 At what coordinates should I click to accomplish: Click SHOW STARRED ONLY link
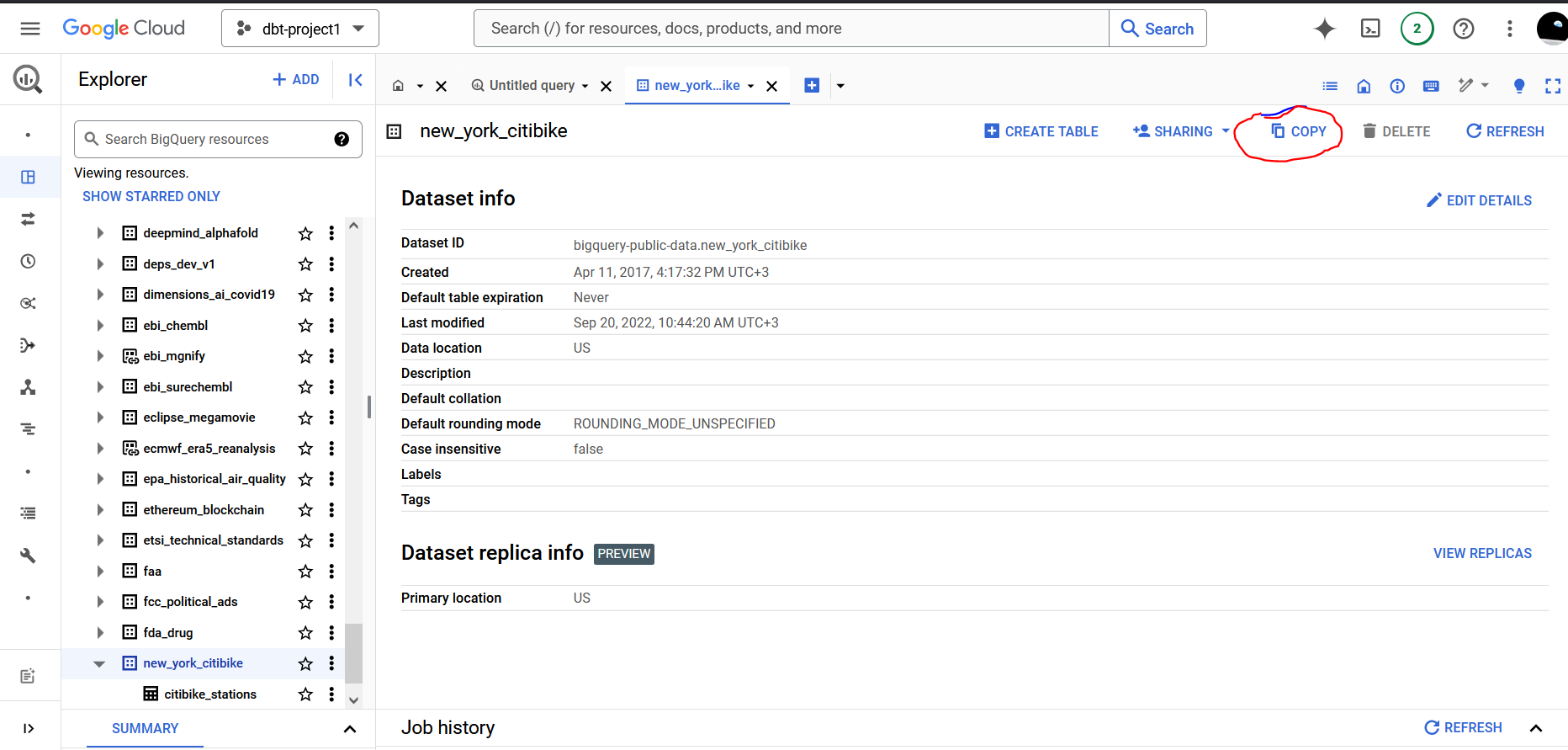coord(151,196)
